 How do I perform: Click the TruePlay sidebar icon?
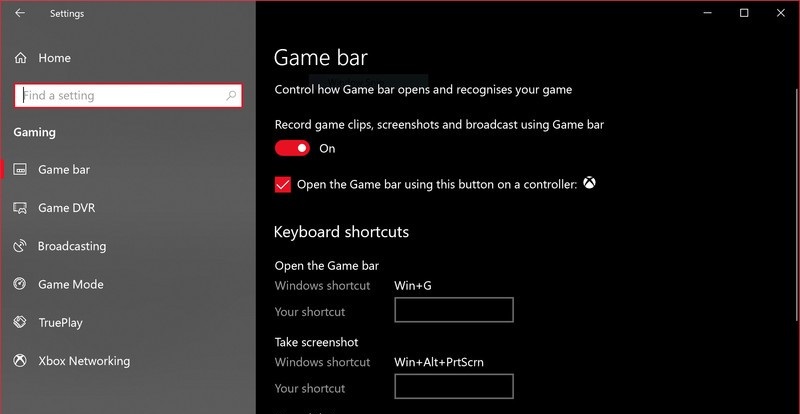click(20, 323)
